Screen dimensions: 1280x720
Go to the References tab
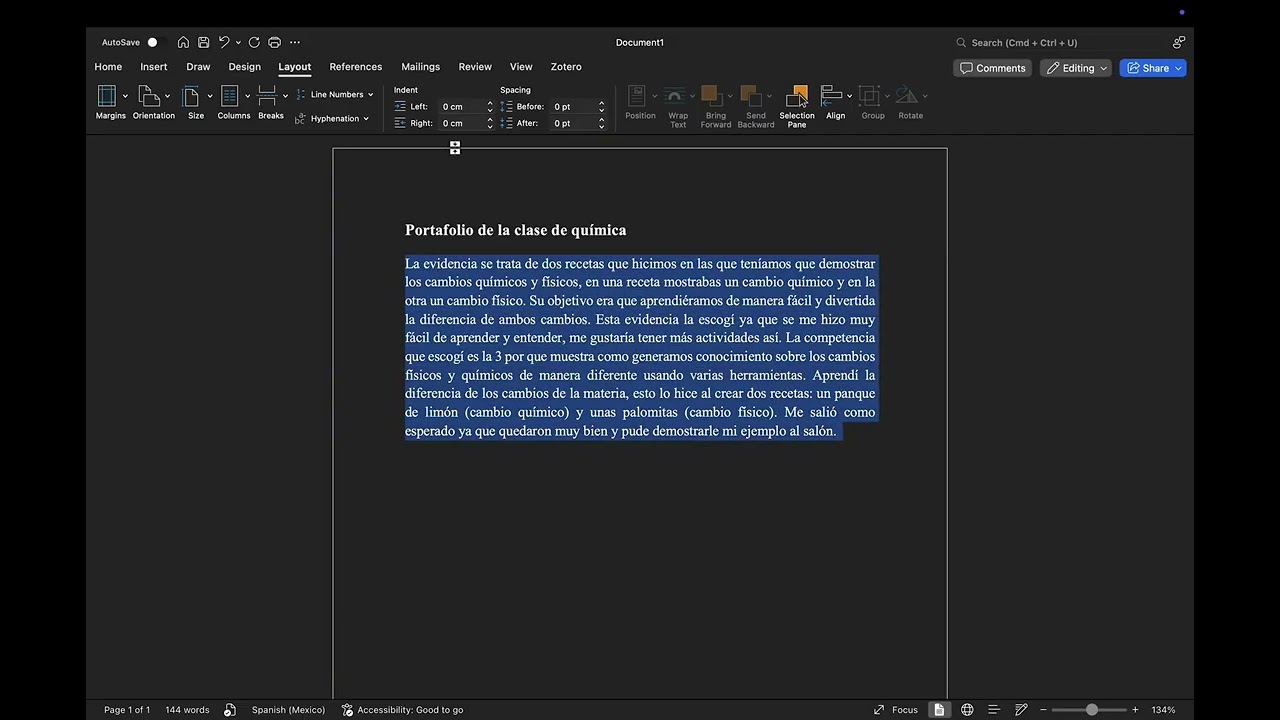[356, 67]
